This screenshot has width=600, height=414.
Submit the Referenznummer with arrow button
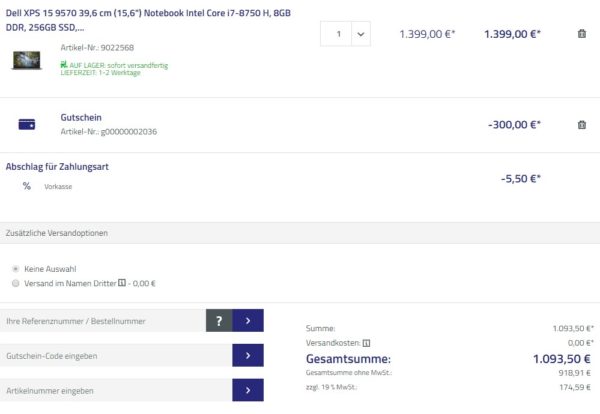(x=247, y=321)
